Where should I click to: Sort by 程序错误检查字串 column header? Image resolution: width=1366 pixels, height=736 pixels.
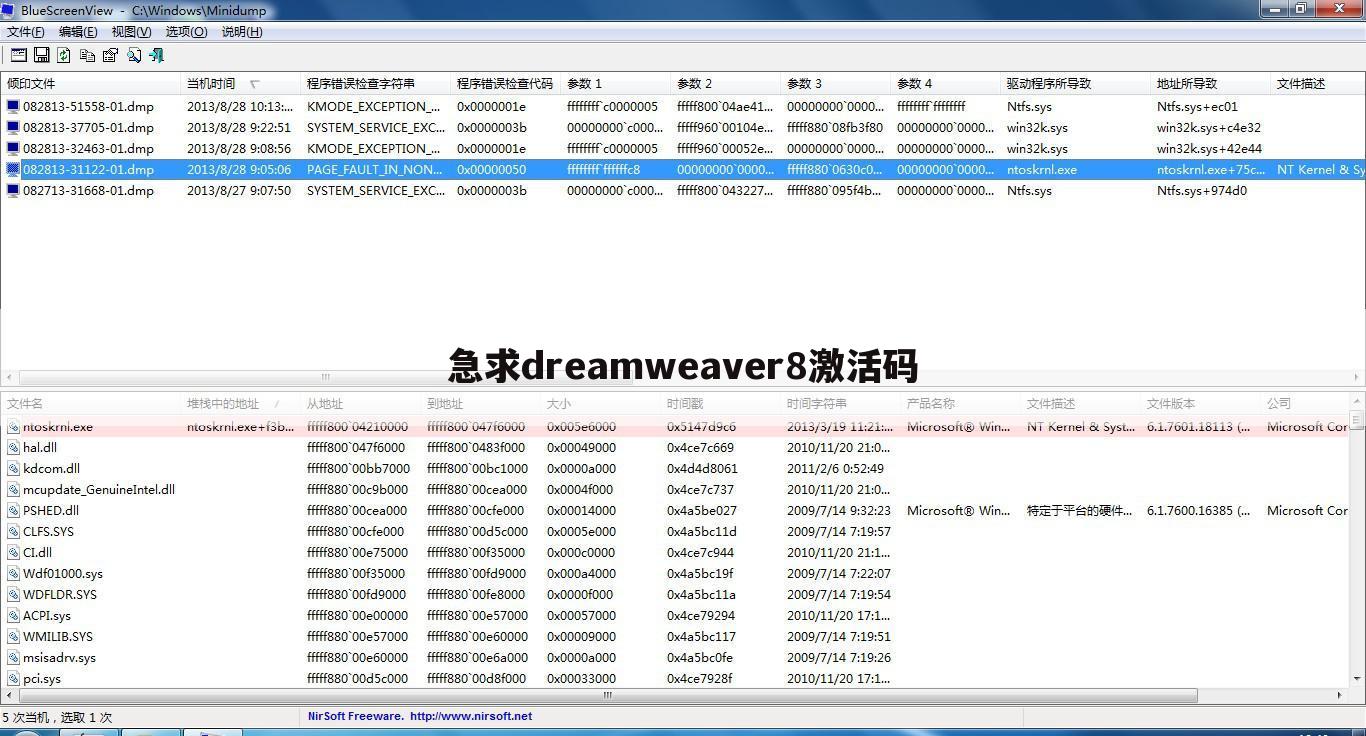pyautogui.click(x=375, y=84)
